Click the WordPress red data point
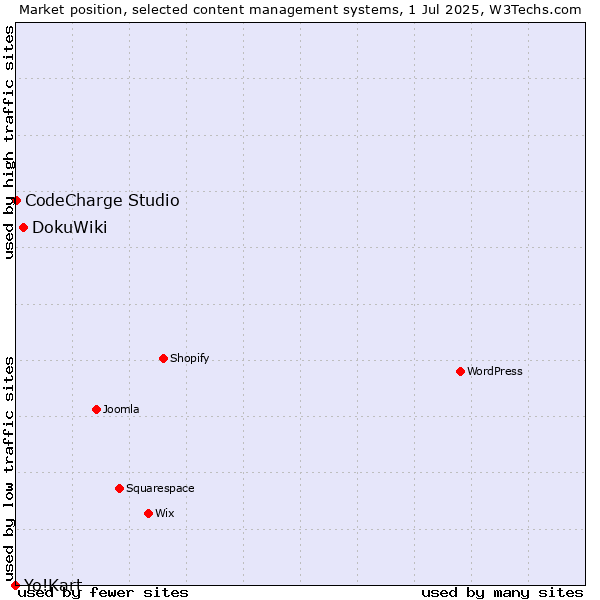Screen dimensions: 600x600 coord(460,372)
